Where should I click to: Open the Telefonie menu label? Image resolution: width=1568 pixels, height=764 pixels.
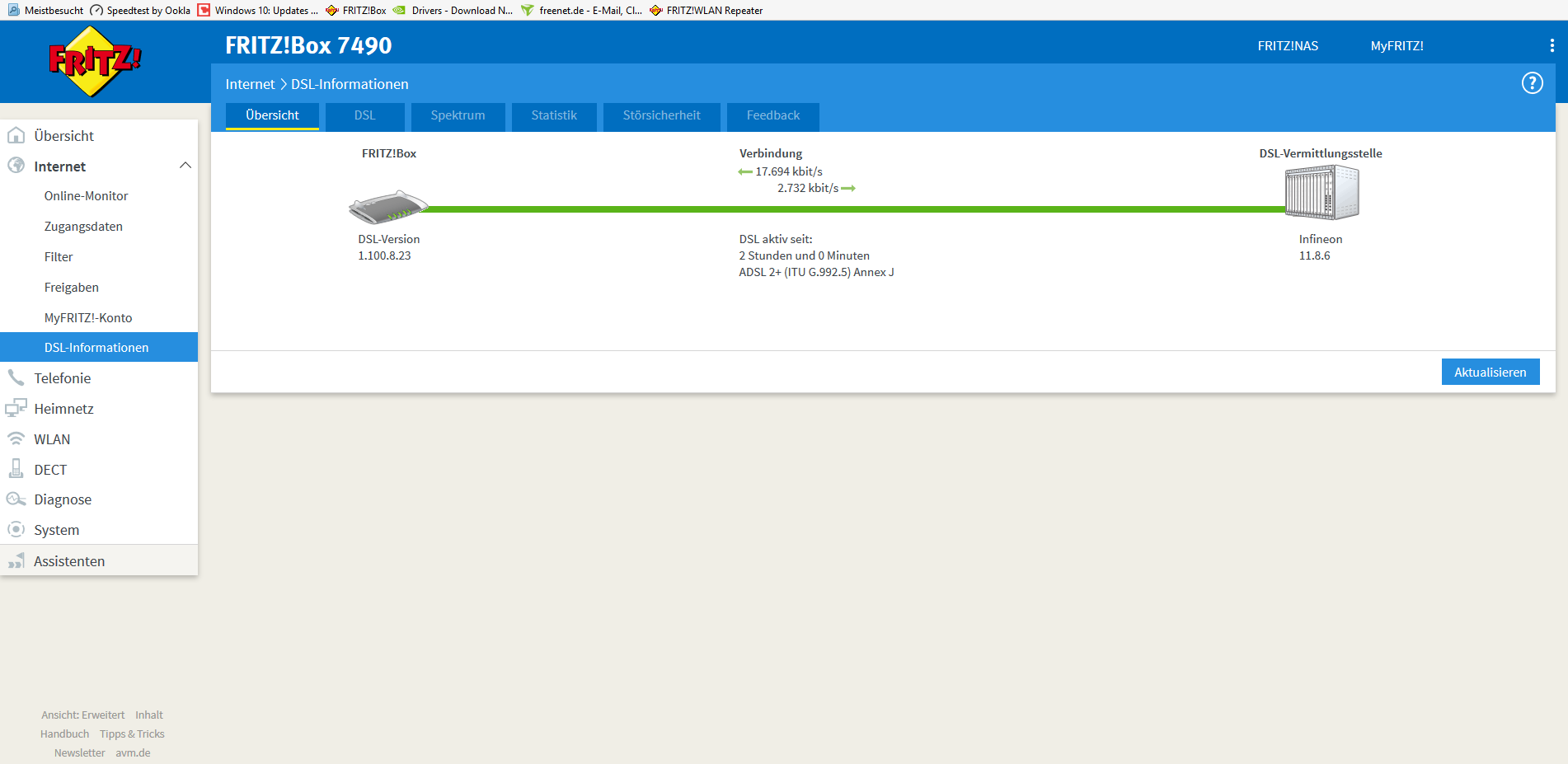(x=63, y=378)
